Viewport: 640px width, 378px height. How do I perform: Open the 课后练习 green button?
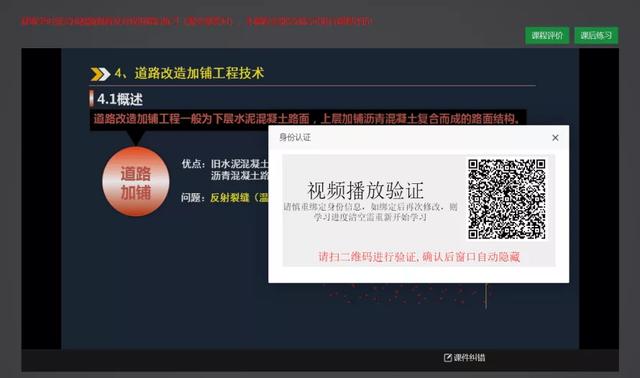tap(596, 36)
